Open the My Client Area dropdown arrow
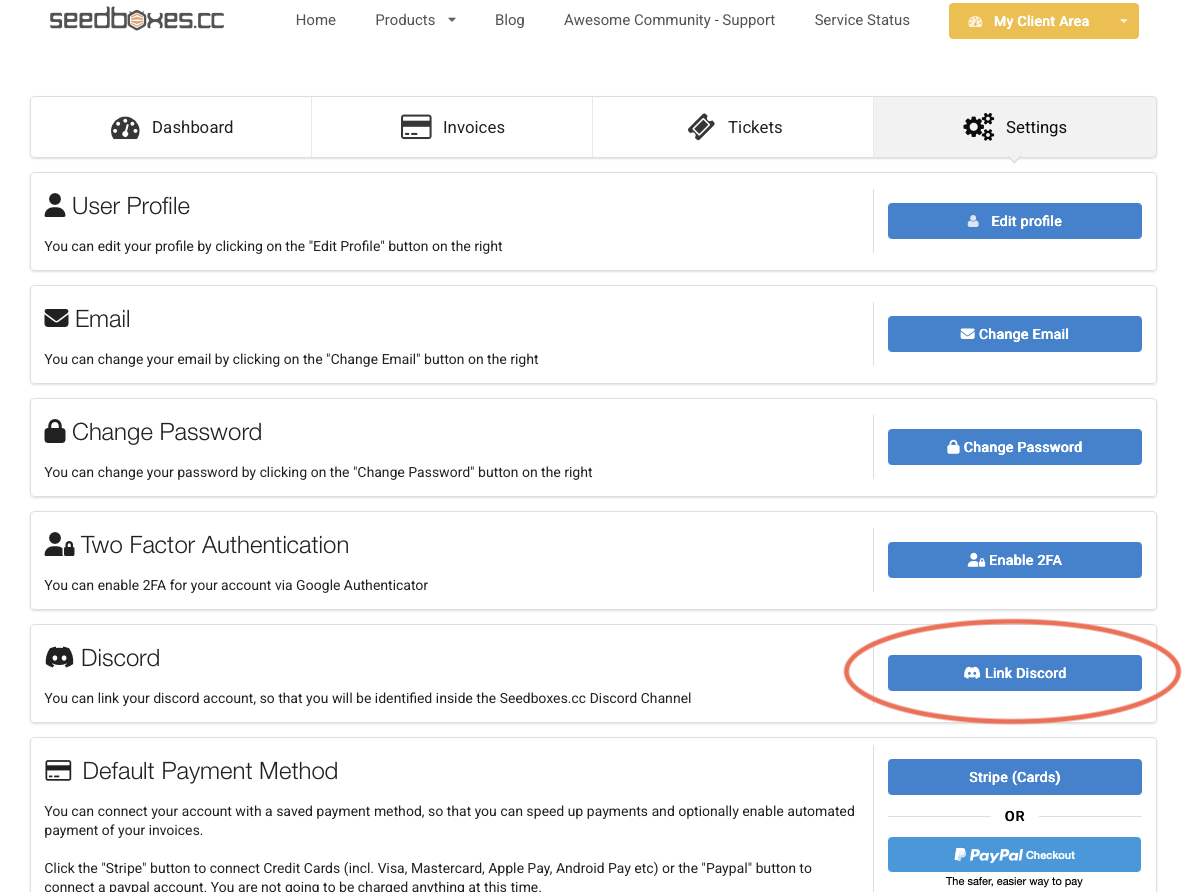The width and height of the screenshot is (1188, 892). (1124, 21)
